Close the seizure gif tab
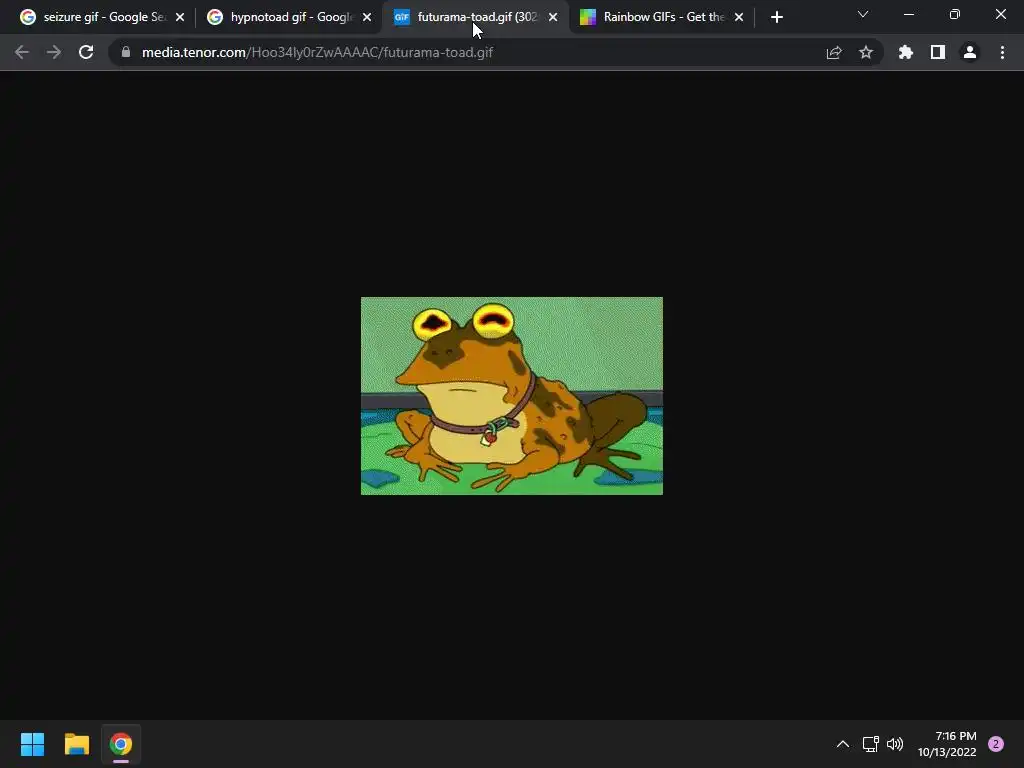The width and height of the screenshot is (1024, 768). (x=180, y=17)
